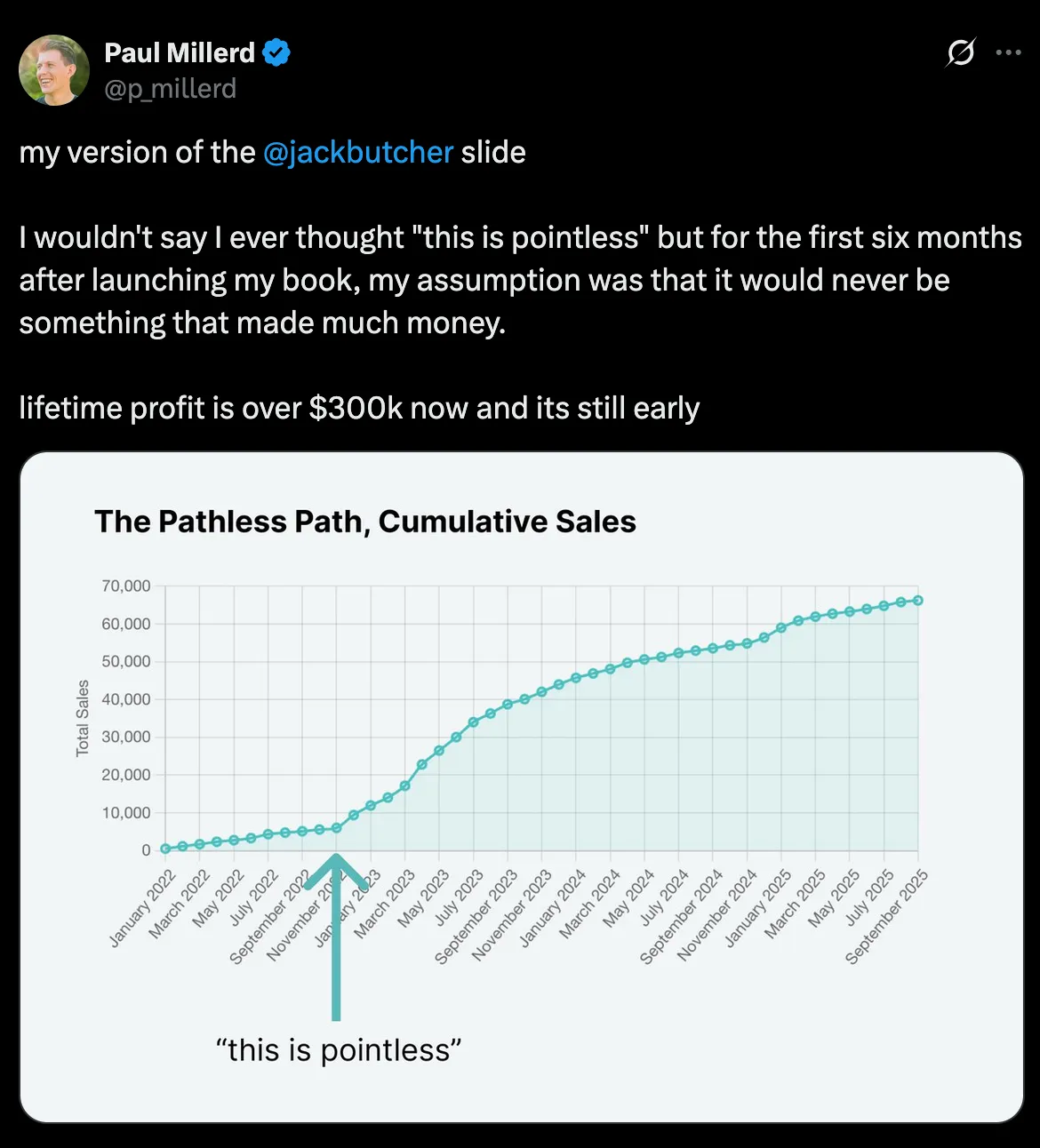
Task: Click the @p_millerd handle
Action: (170, 89)
